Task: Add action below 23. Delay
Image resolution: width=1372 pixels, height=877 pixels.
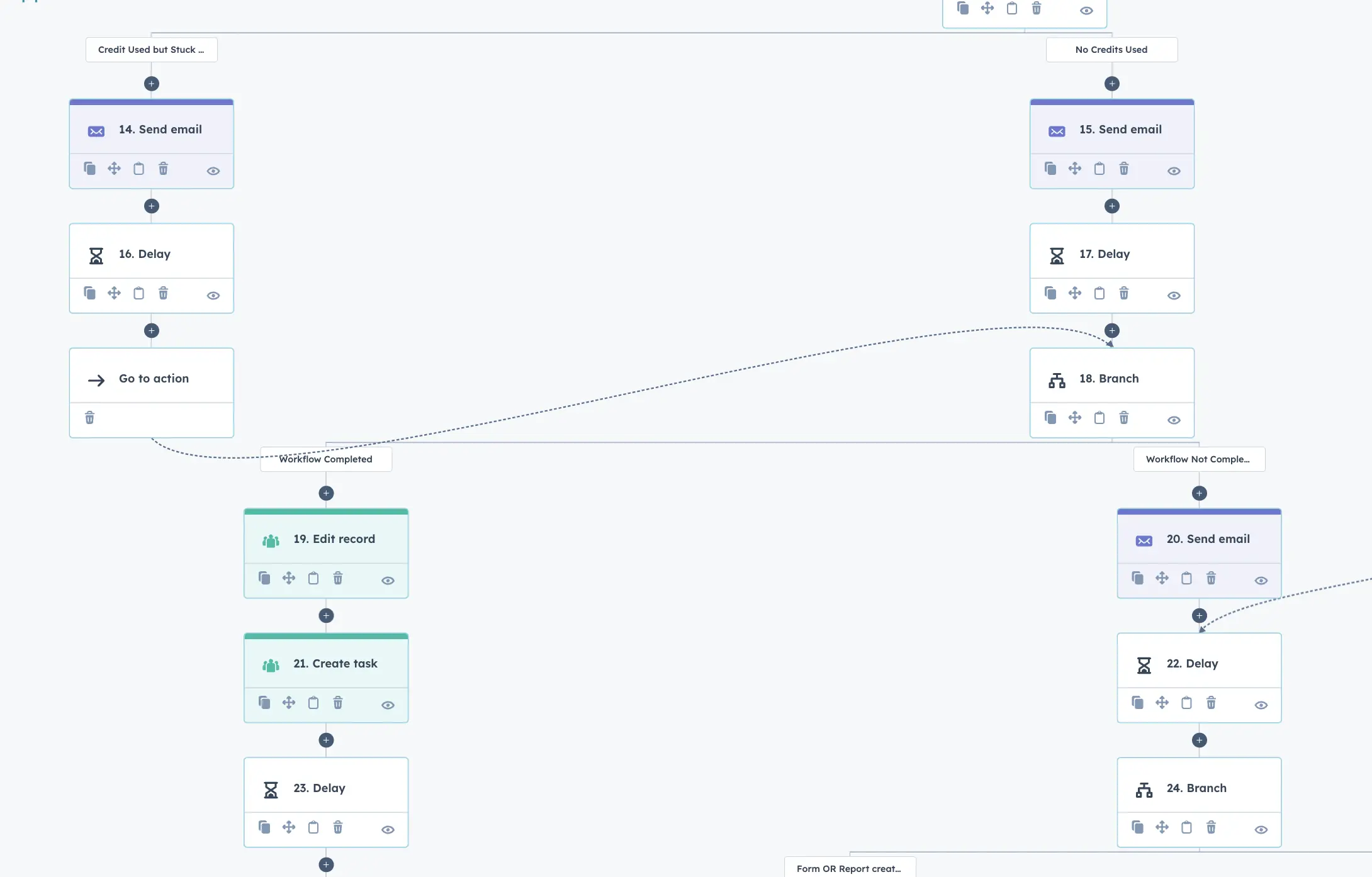Action: (326, 864)
